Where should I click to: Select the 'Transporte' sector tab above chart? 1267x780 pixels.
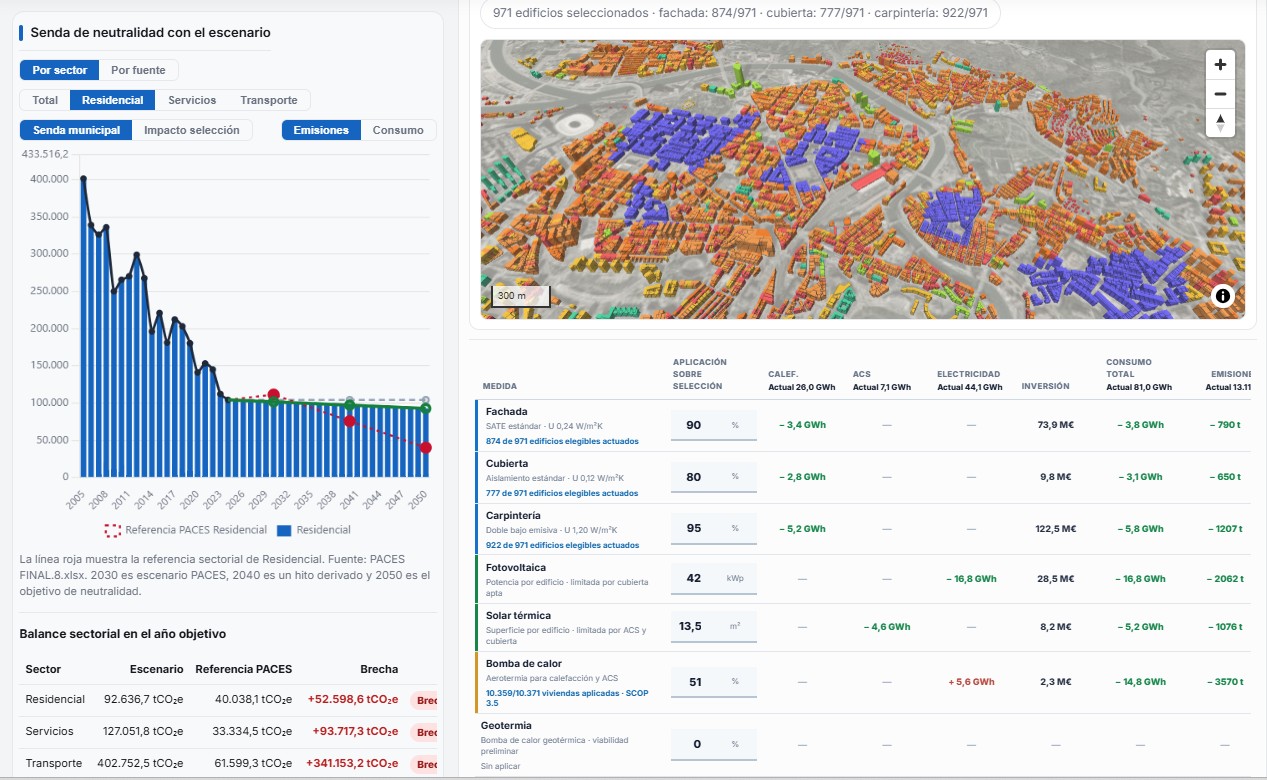[269, 100]
